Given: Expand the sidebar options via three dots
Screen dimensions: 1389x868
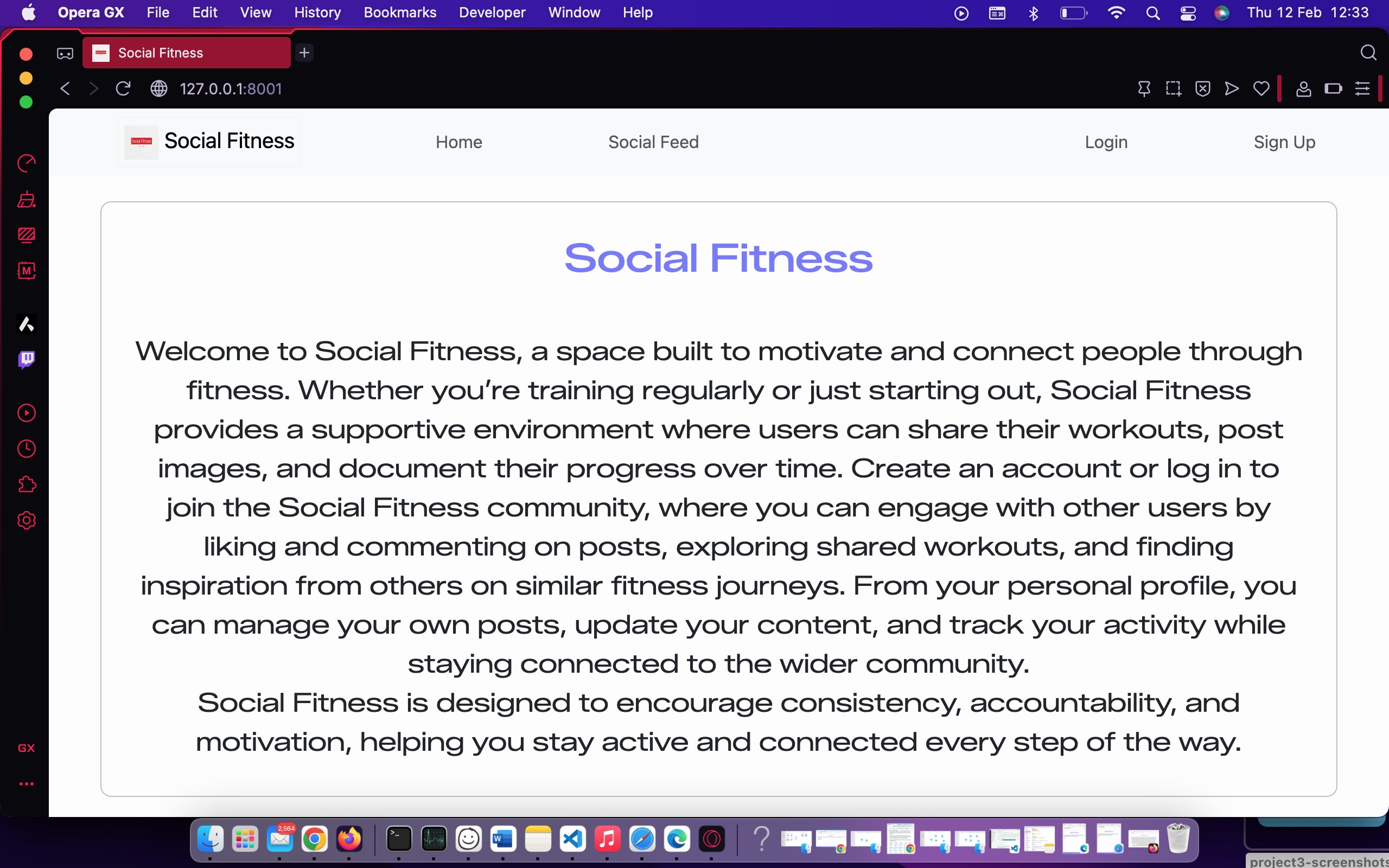Looking at the screenshot, I should pyautogui.click(x=27, y=784).
